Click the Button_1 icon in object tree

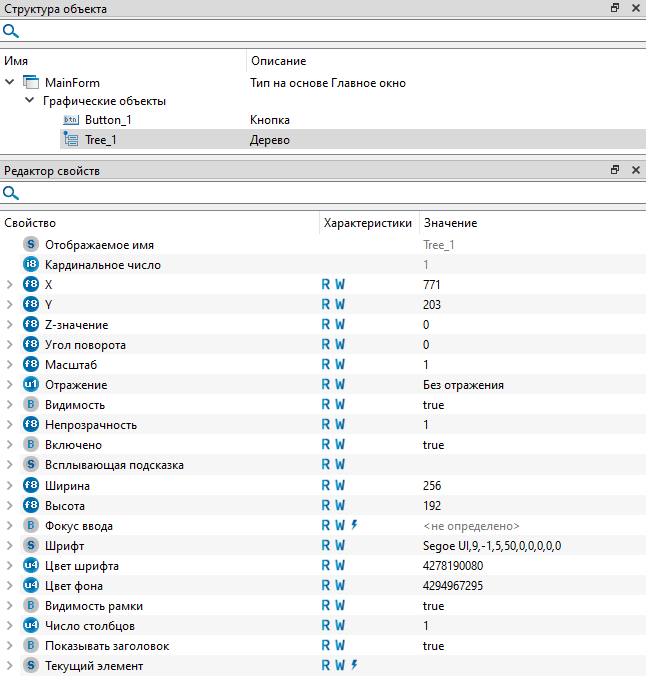click(x=71, y=120)
